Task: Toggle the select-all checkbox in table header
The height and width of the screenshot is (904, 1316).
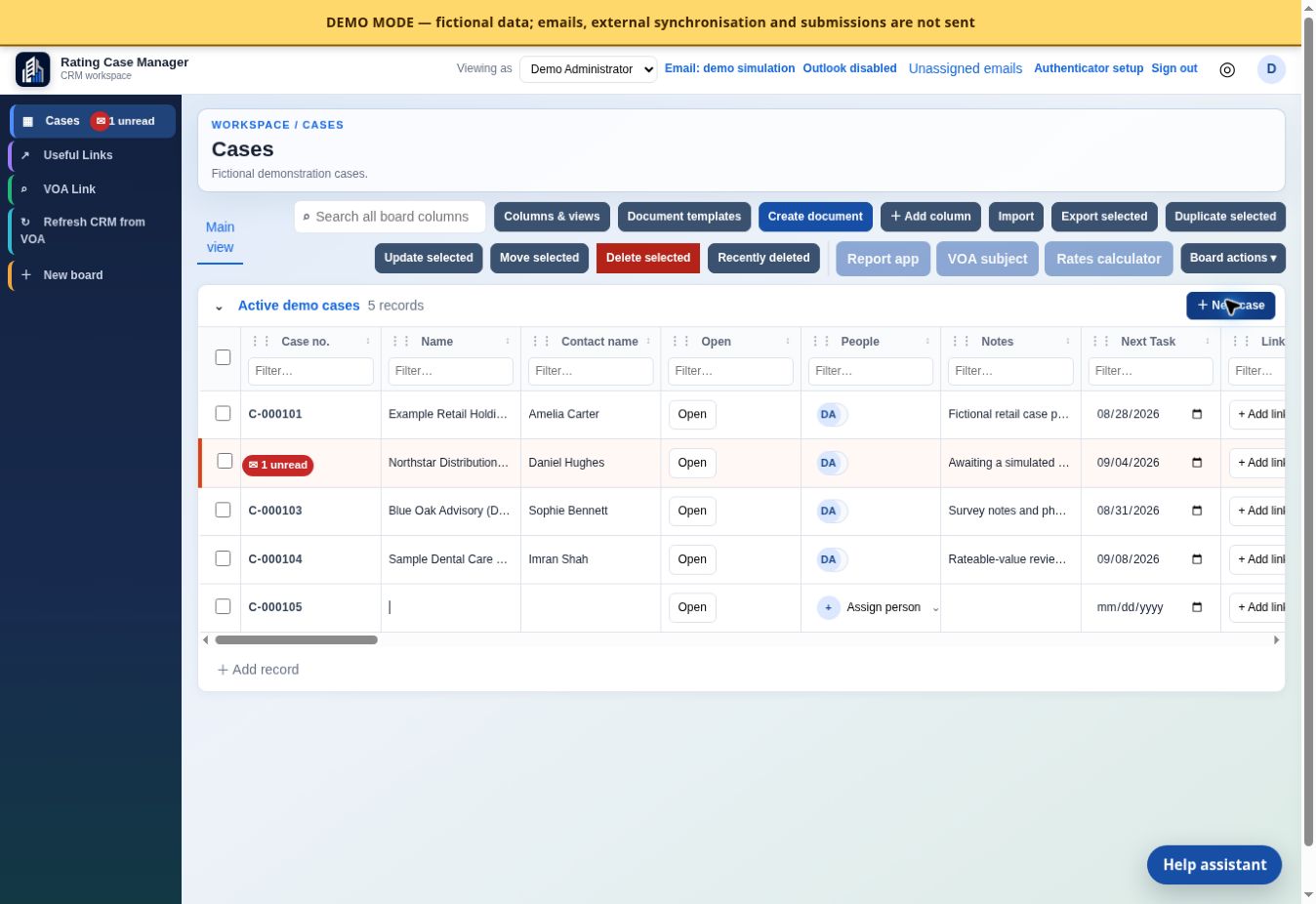Action: point(223,357)
